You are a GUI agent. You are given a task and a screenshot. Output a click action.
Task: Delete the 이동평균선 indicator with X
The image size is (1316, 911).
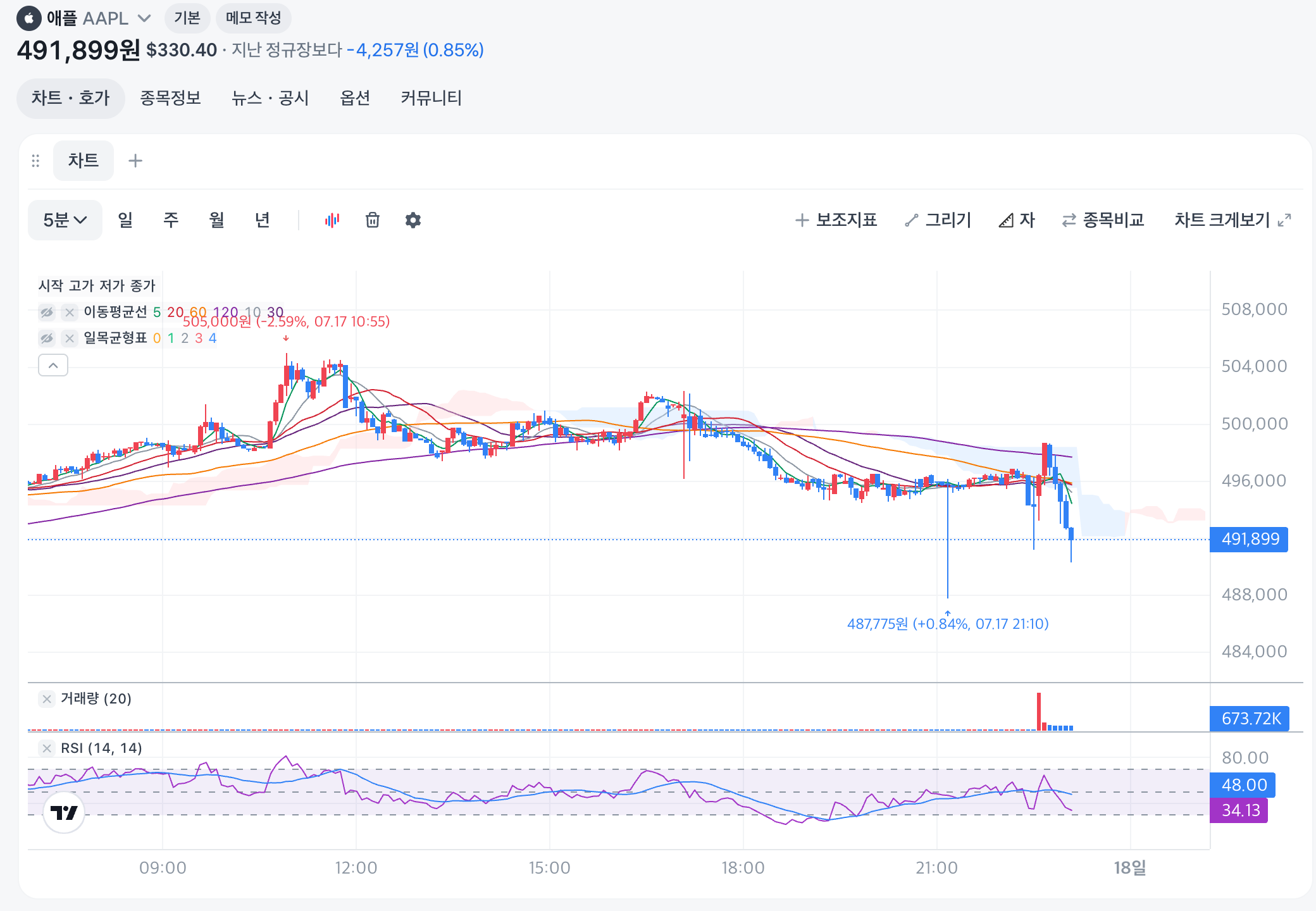pyautogui.click(x=70, y=312)
